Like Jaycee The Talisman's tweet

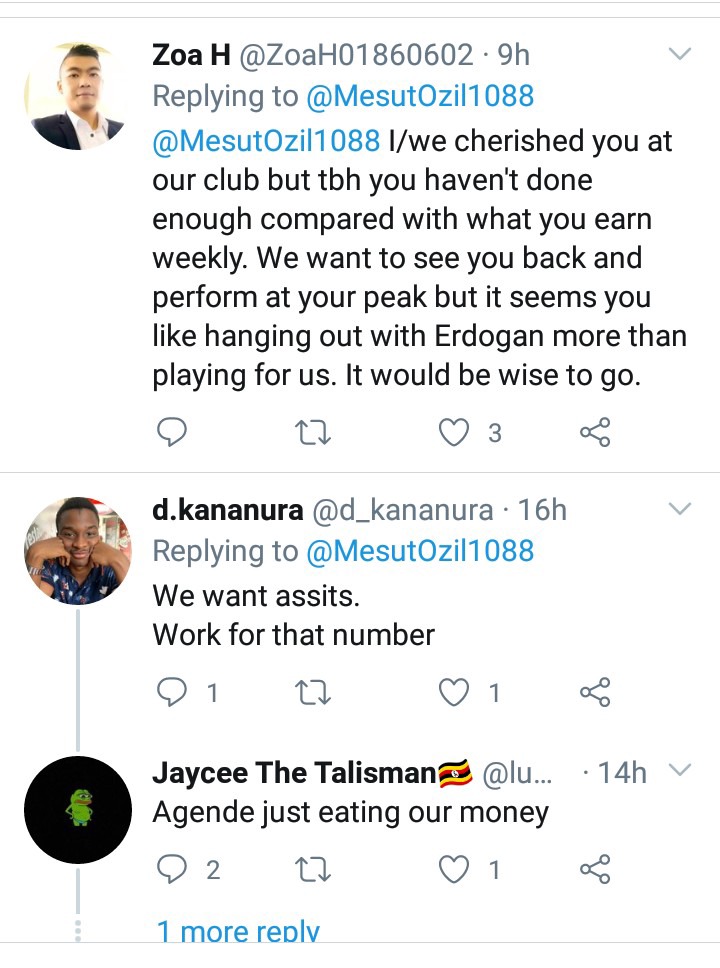455,870
